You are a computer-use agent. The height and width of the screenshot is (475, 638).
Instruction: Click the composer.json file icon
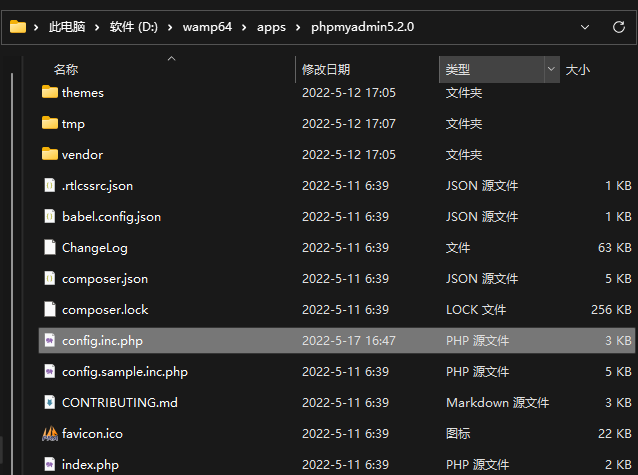coord(50,278)
